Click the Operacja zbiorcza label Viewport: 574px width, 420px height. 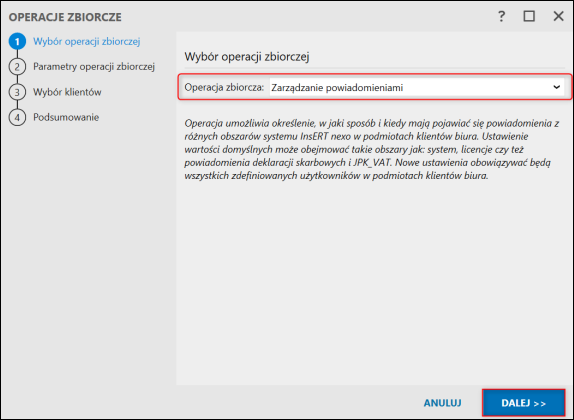click(x=224, y=87)
